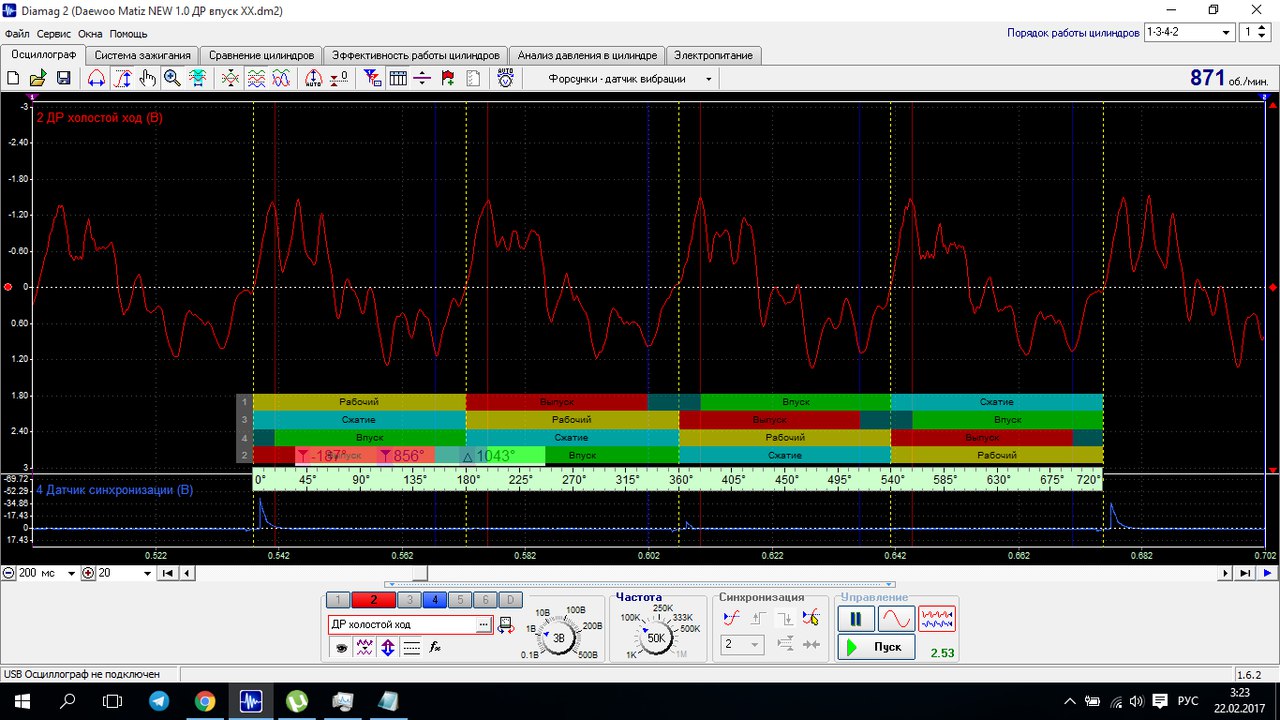Select the vertical stretch waveform tool
1280x720 pixels.
click(x=123, y=78)
